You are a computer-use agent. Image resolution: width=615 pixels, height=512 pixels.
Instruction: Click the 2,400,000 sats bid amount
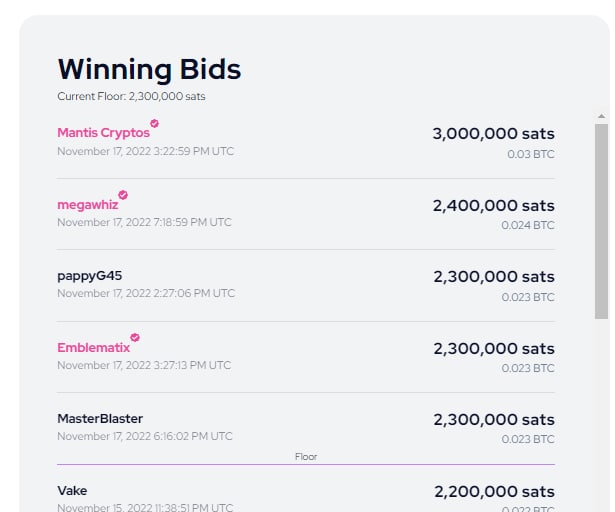[x=493, y=206]
